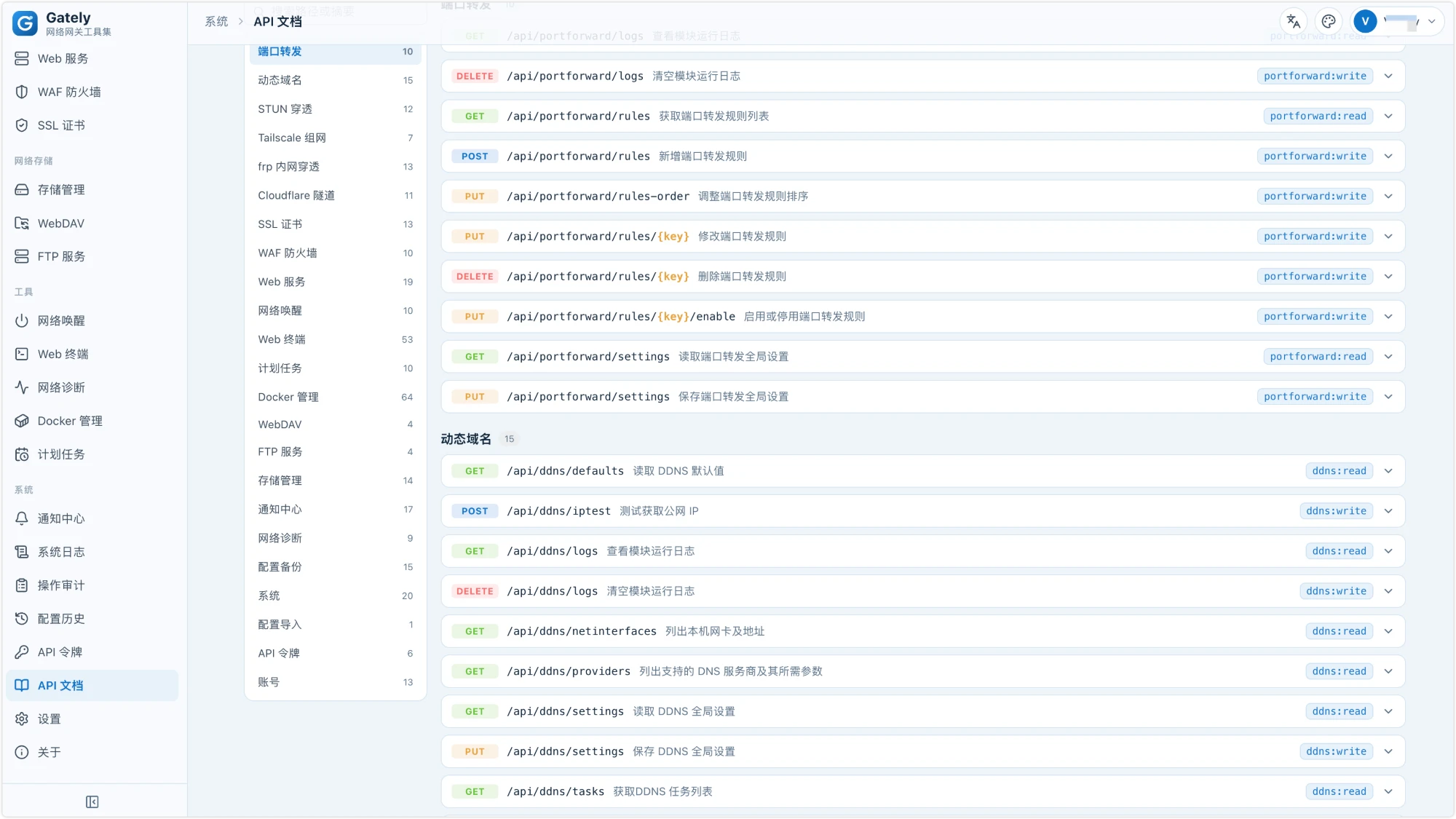This screenshot has height=819, width=1456.
Task: Select frp 内网穿透 category
Action: (335, 167)
